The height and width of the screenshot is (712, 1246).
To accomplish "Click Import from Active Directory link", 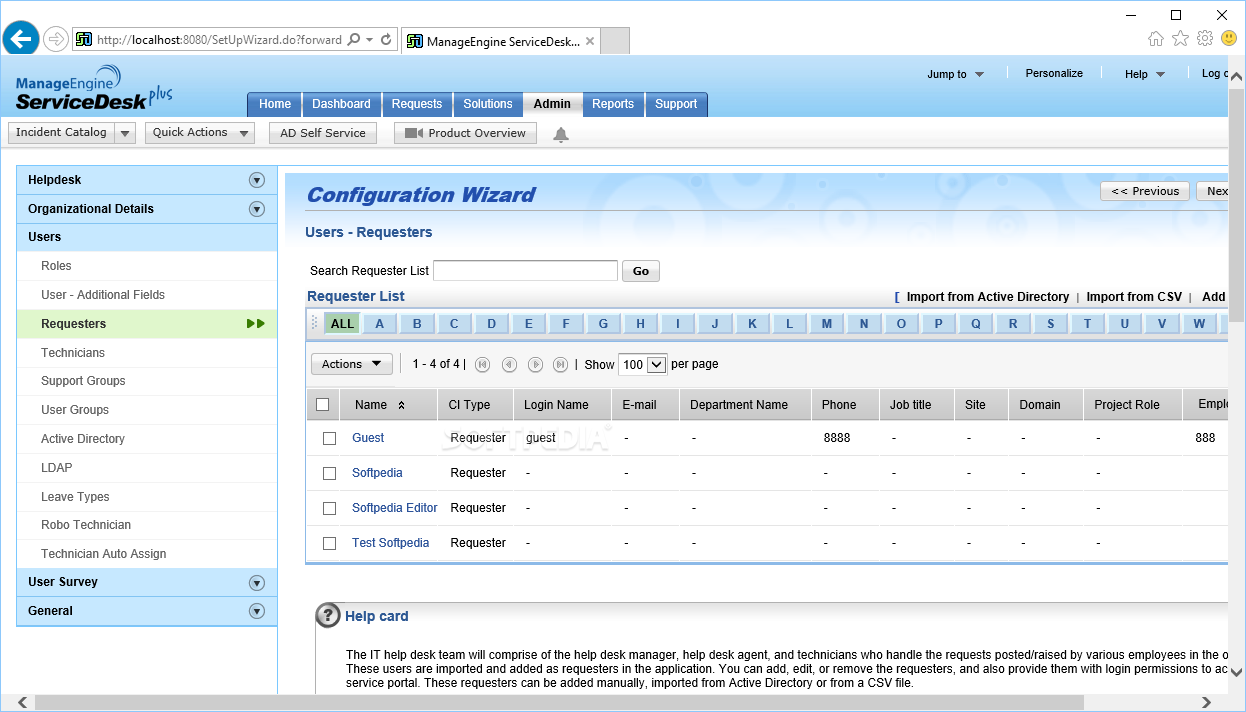I will coord(988,297).
